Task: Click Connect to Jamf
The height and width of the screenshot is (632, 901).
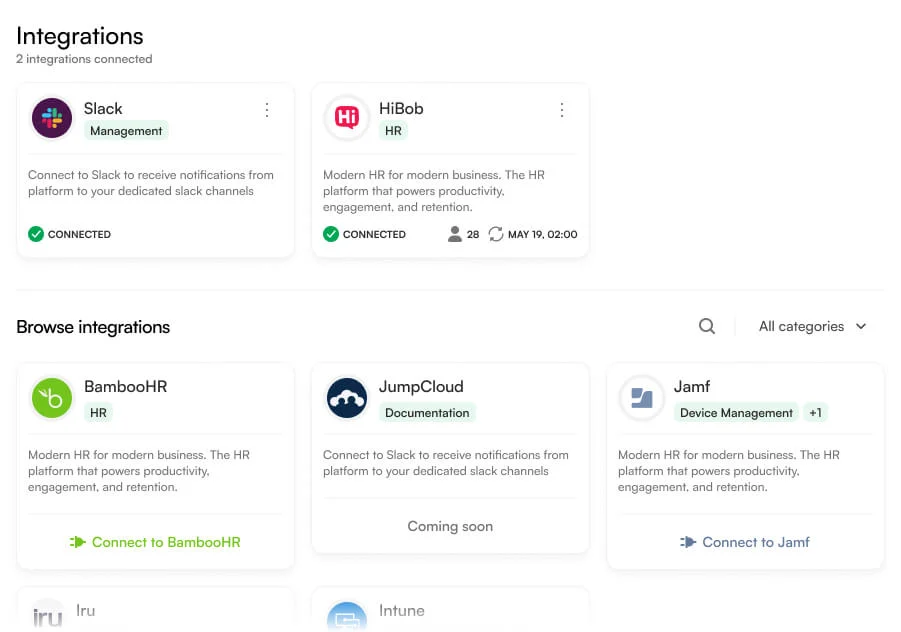Action: (x=744, y=542)
